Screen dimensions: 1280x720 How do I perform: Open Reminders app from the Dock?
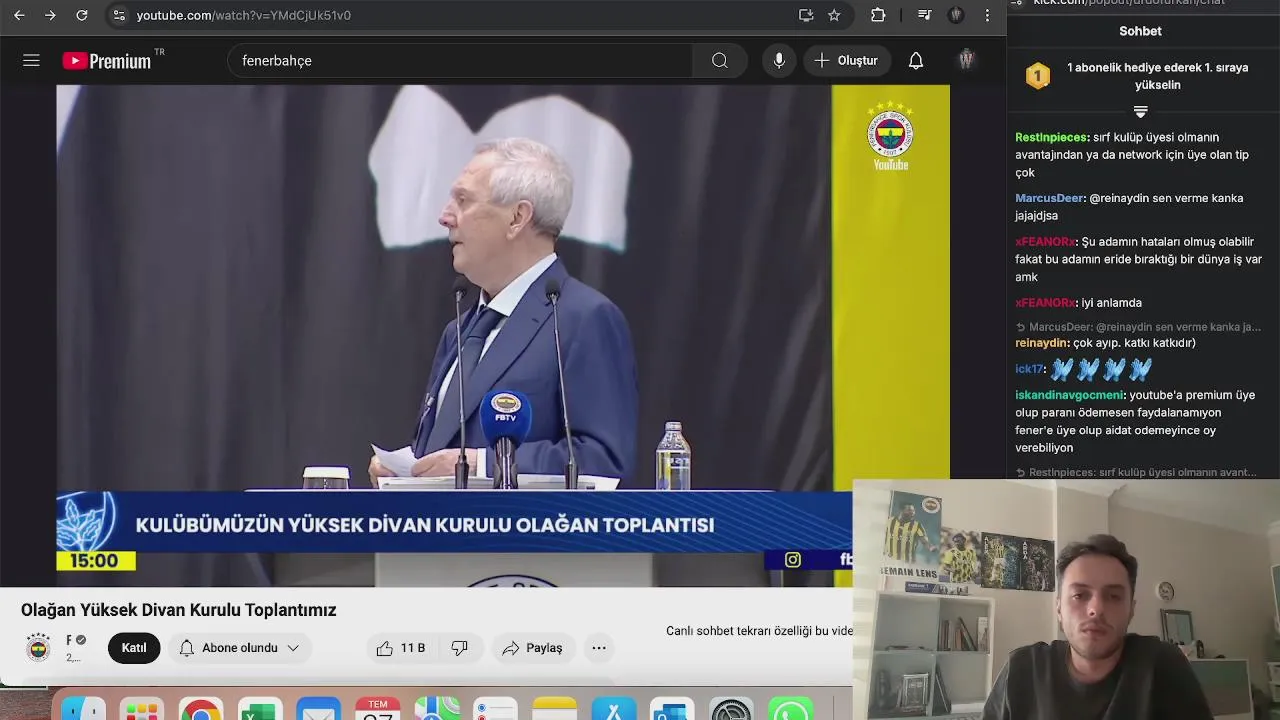click(495, 709)
